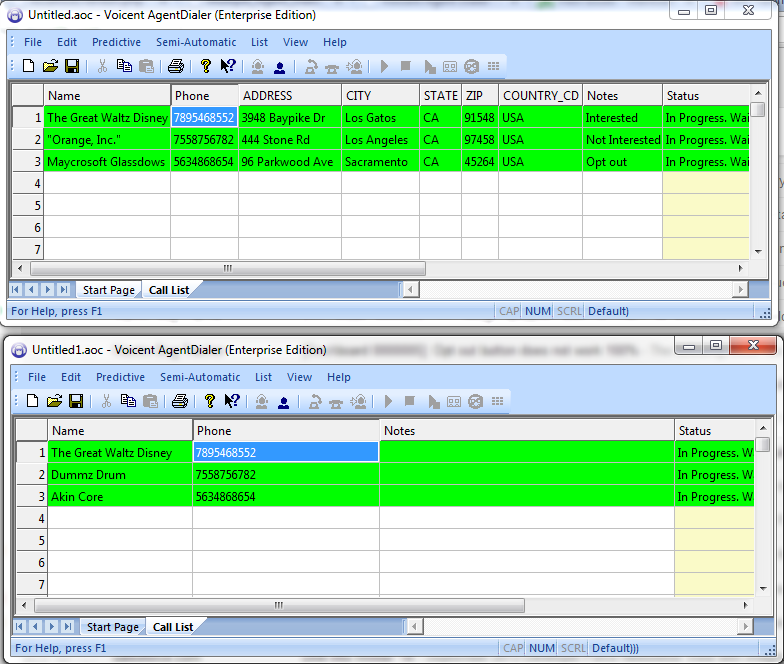The image size is (784, 664).
Task: Click Cut scissors icon in Untitled.aoc window
Action: [102, 66]
